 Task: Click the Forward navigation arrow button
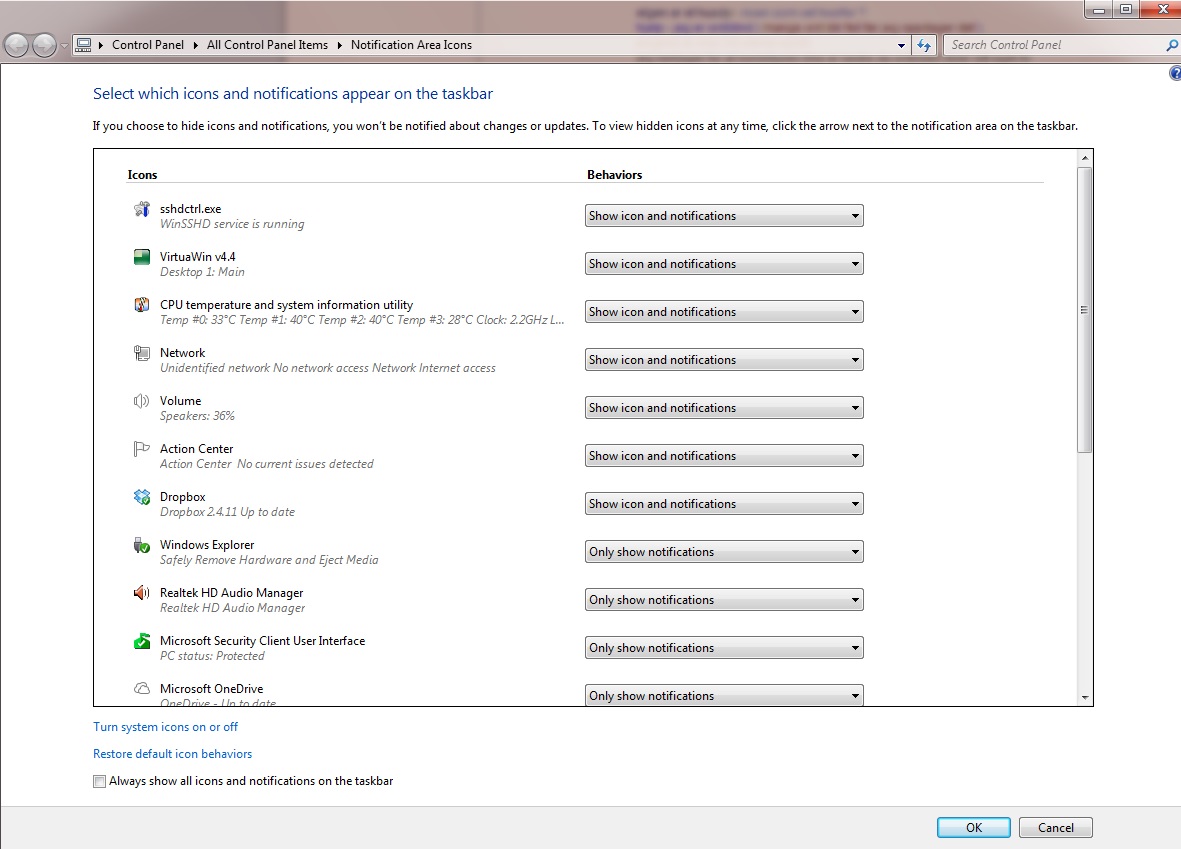(44, 45)
